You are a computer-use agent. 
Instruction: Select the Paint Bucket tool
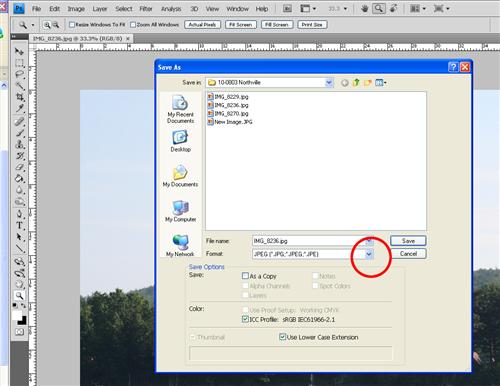tap(19, 178)
